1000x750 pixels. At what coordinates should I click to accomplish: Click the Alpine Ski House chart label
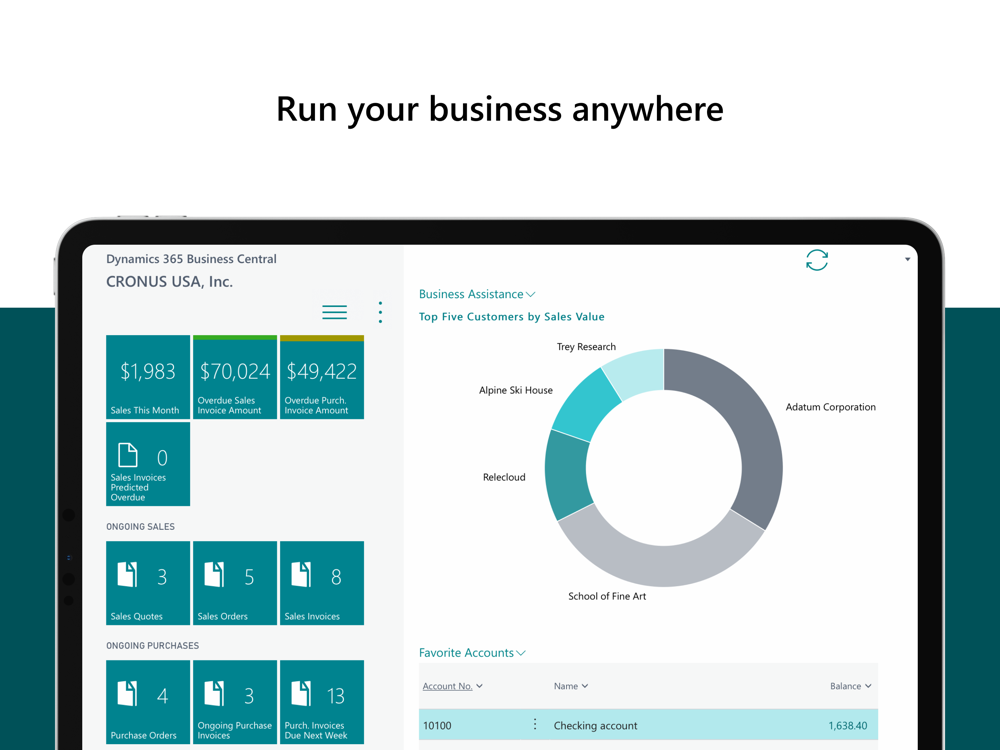point(515,390)
